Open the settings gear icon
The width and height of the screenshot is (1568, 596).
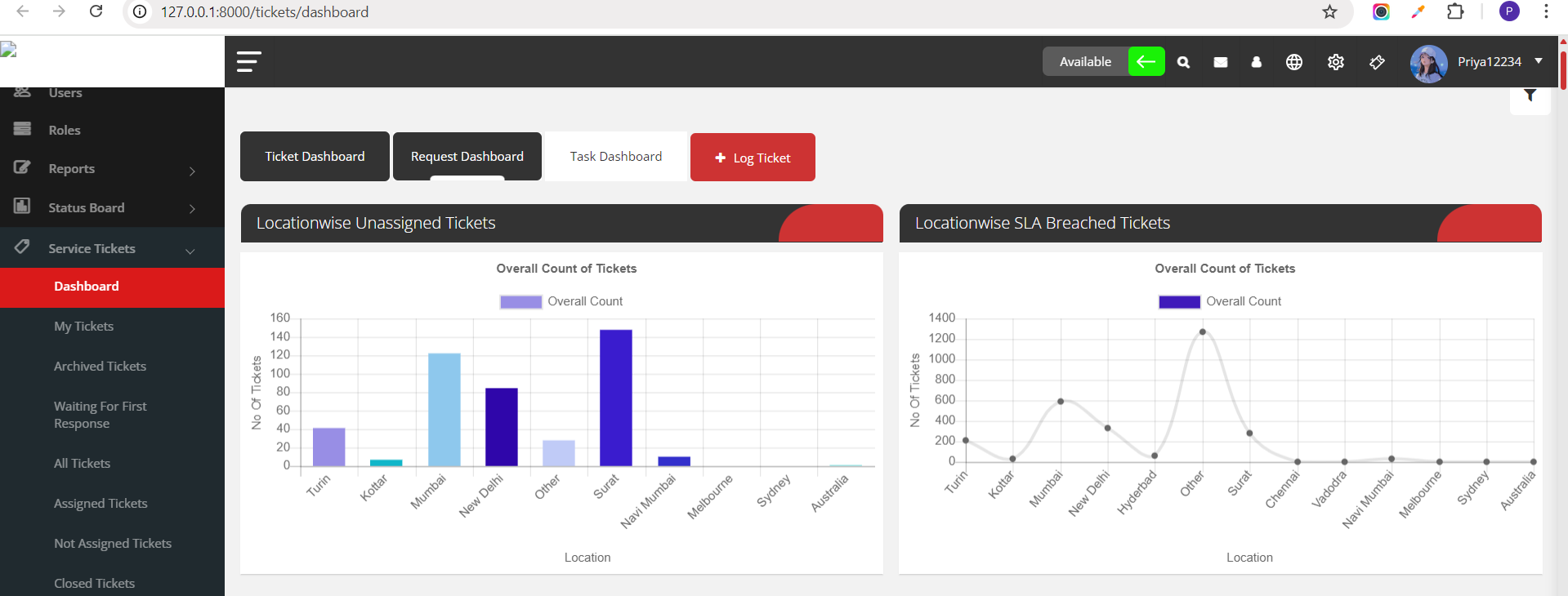coord(1336,62)
